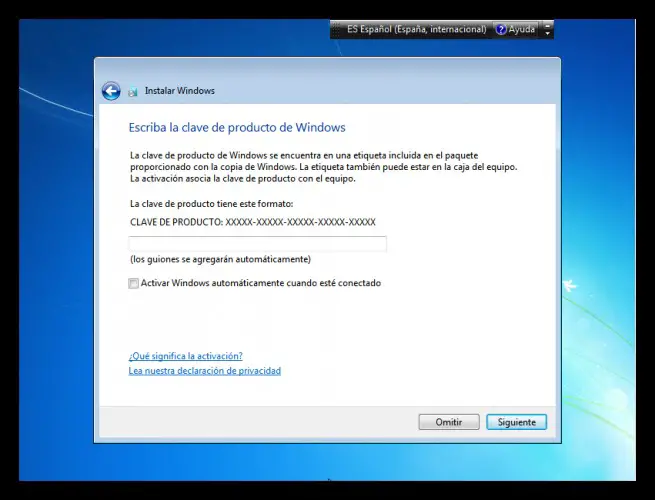
Task: Enable Activar Windows automáticamente checkbox
Action: (133, 284)
